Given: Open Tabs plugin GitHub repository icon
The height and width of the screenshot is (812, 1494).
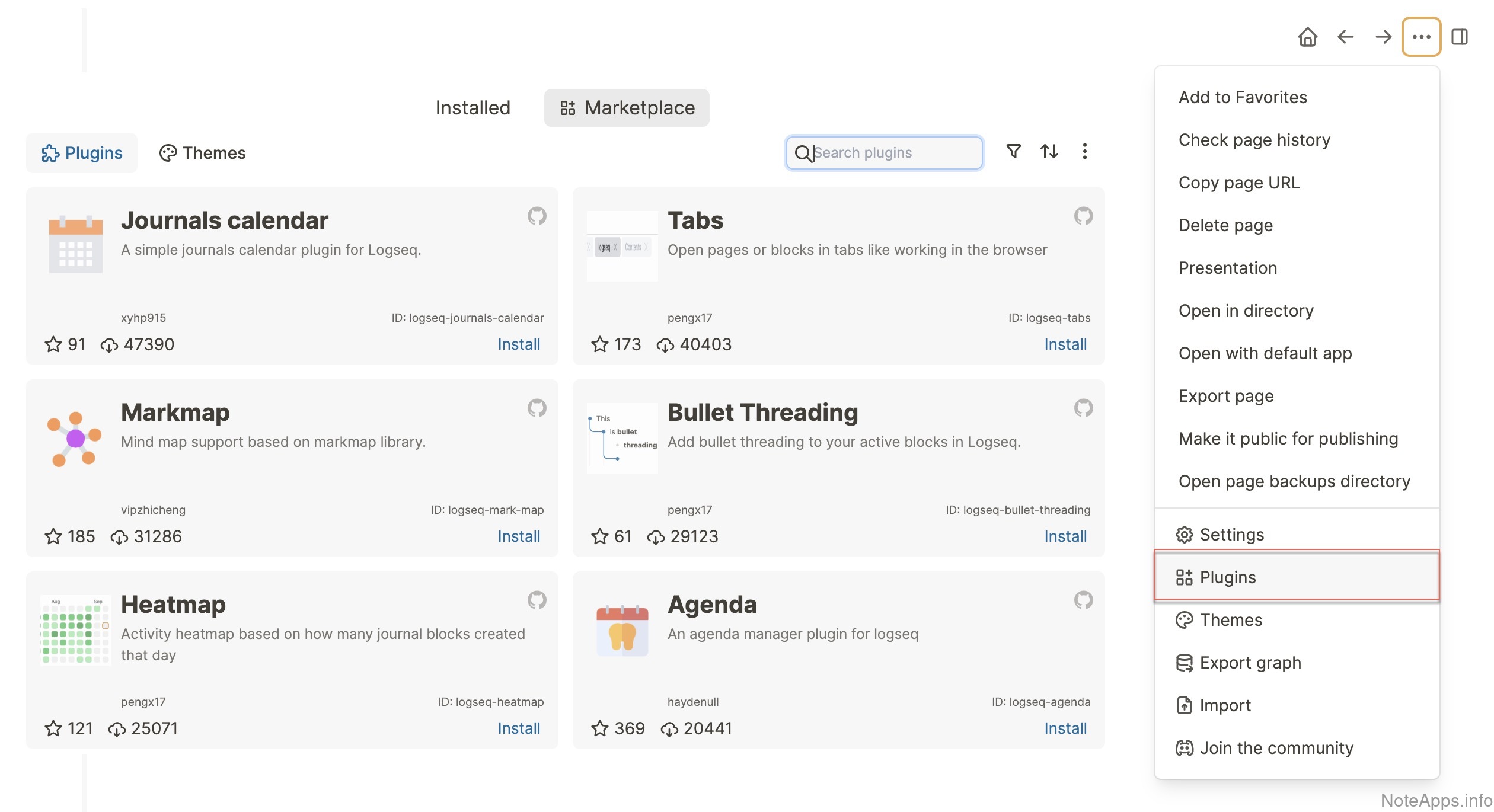Looking at the screenshot, I should pyautogui.click(x=1083, y=216).
